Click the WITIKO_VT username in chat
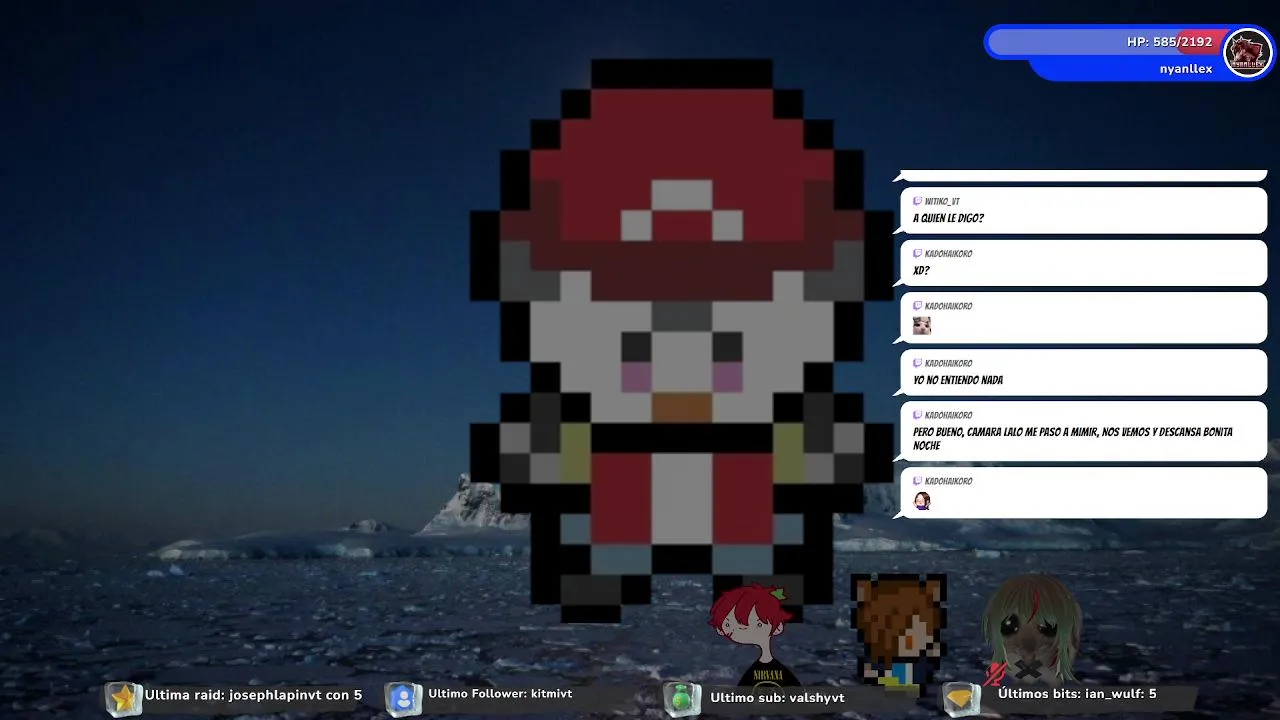The image size is (1280, 720). 942,202
